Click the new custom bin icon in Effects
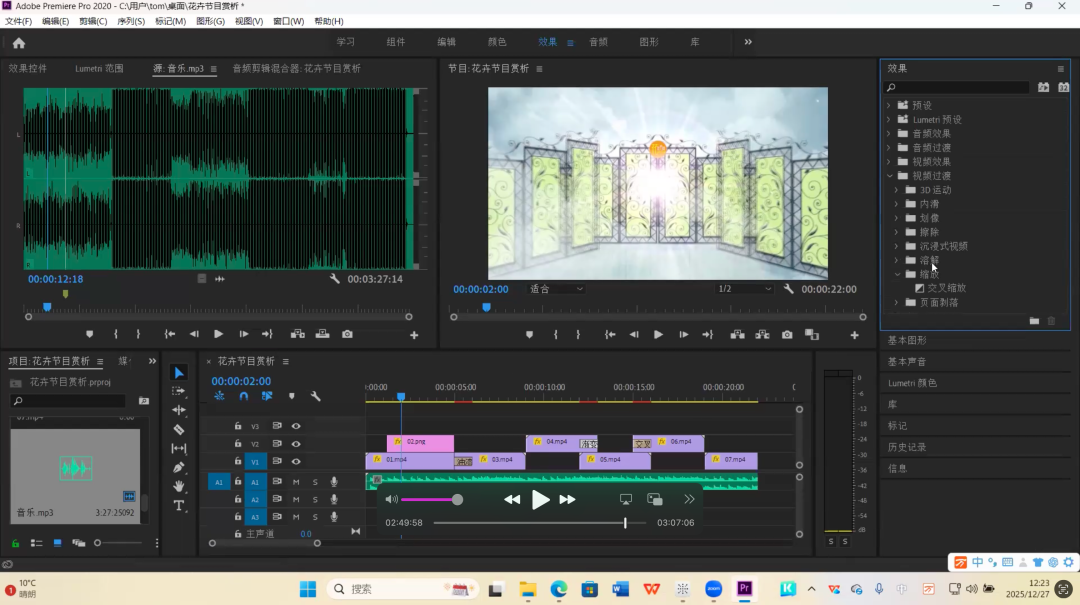 [1034, 321]
